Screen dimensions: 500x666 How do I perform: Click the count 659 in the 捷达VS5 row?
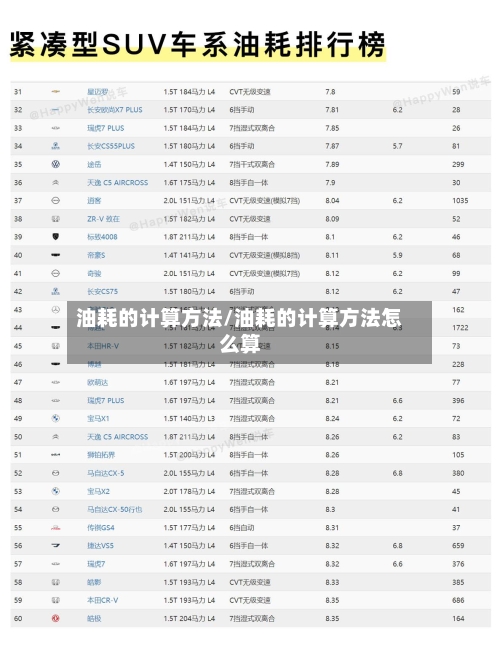click(458, 546)
